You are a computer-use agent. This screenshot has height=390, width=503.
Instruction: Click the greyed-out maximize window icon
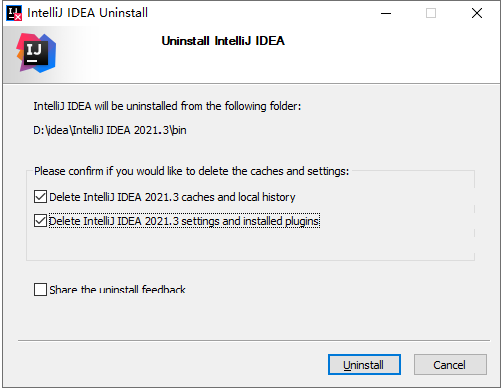pyautogui.click(x=431, y=13)
